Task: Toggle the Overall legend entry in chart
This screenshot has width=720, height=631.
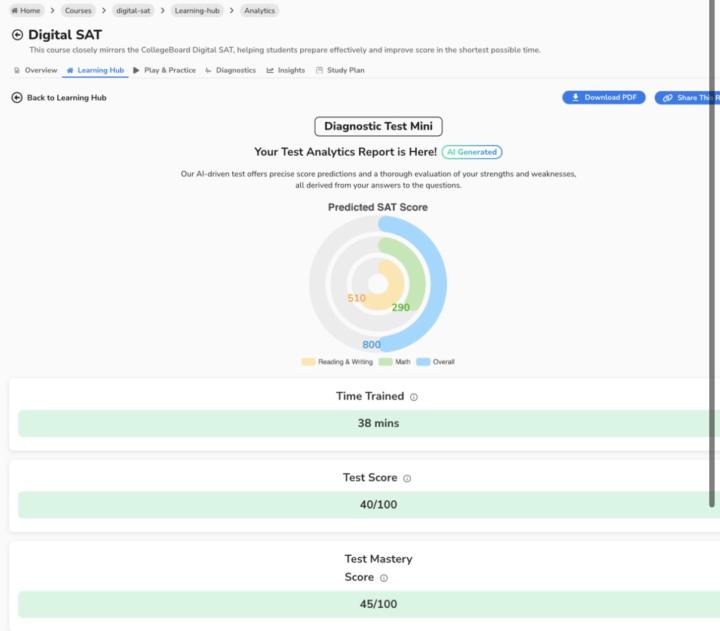Action: [435, 362]
